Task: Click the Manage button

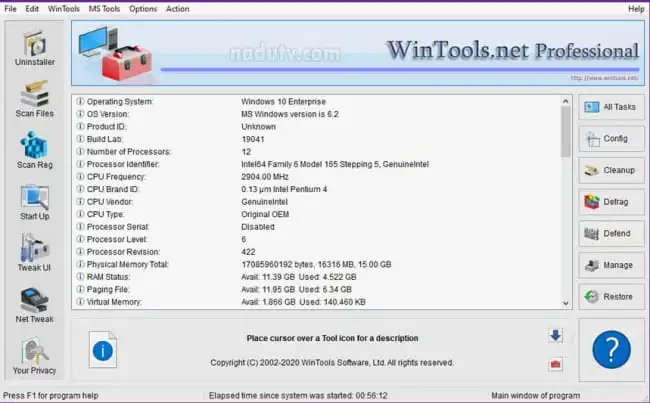Action: click(x=611, y=265)
